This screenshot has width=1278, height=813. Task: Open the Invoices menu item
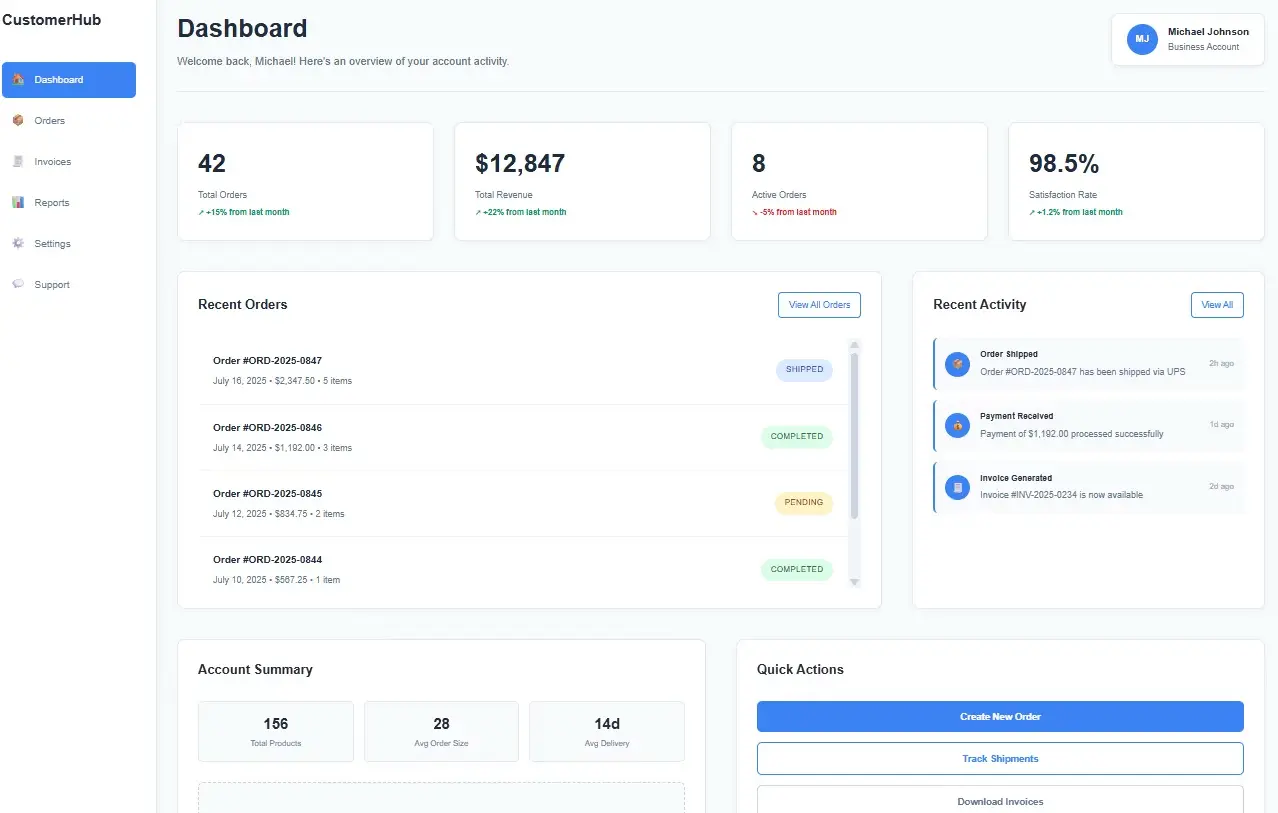pyautogui.click(x=52, y=162)
